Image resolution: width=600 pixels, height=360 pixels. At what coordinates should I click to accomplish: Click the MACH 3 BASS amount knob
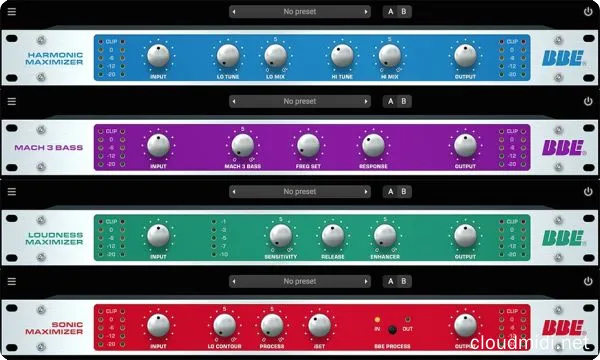[x=243, y=146]
